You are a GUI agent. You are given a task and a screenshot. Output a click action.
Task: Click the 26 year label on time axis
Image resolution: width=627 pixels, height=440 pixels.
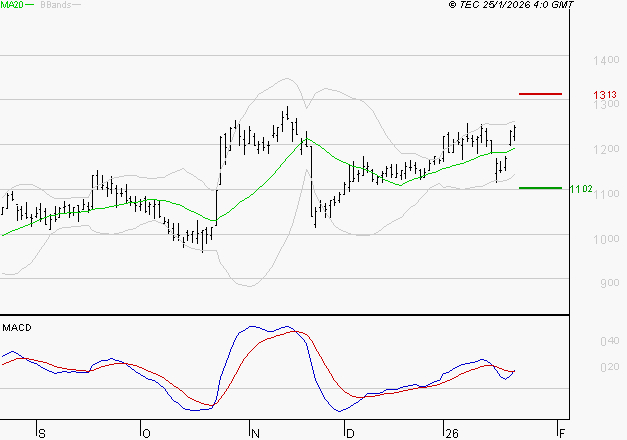pyautogui.click(x=452, y=434)
